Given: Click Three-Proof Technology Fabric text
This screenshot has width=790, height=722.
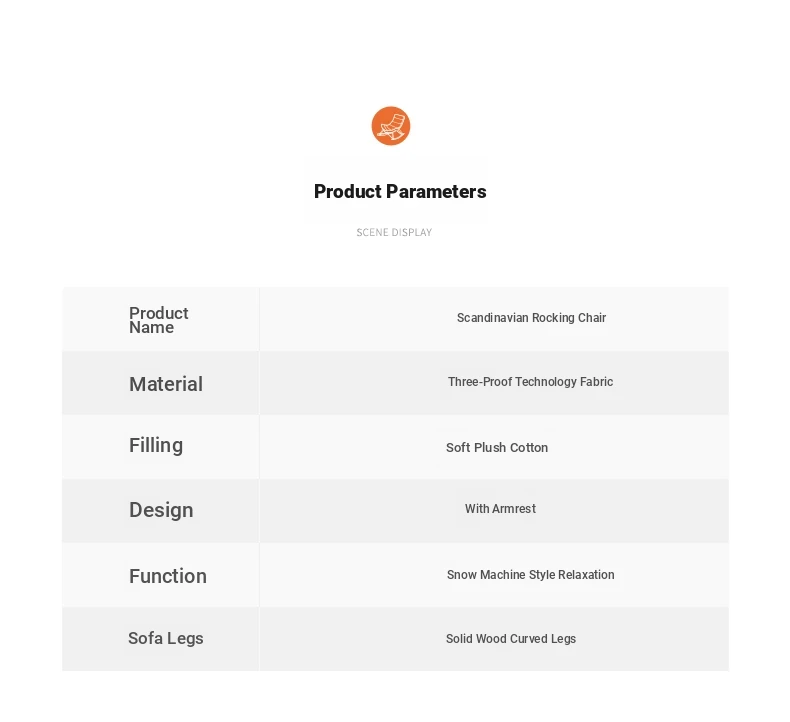Looking at the screenshot, I should (x=530, y=382).
